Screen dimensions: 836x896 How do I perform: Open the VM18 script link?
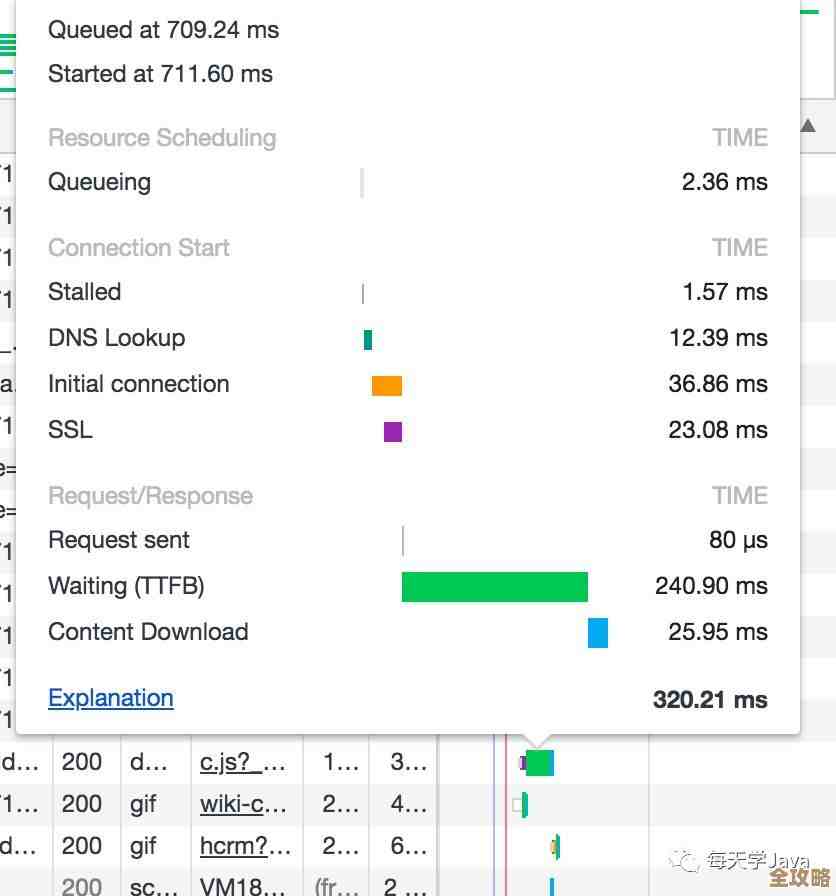[244, 886]
